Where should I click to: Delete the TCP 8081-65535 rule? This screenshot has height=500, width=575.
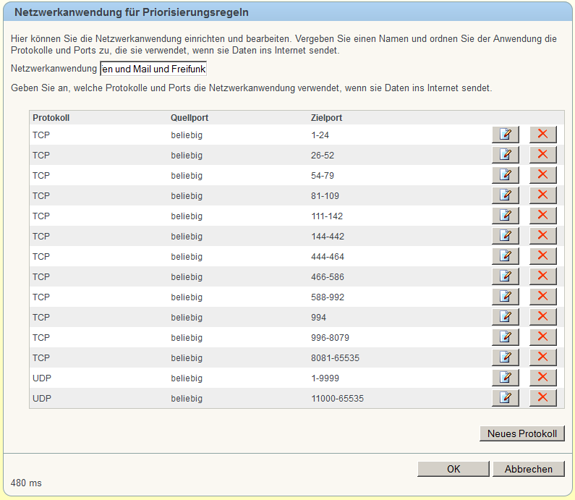pos(543,357)
